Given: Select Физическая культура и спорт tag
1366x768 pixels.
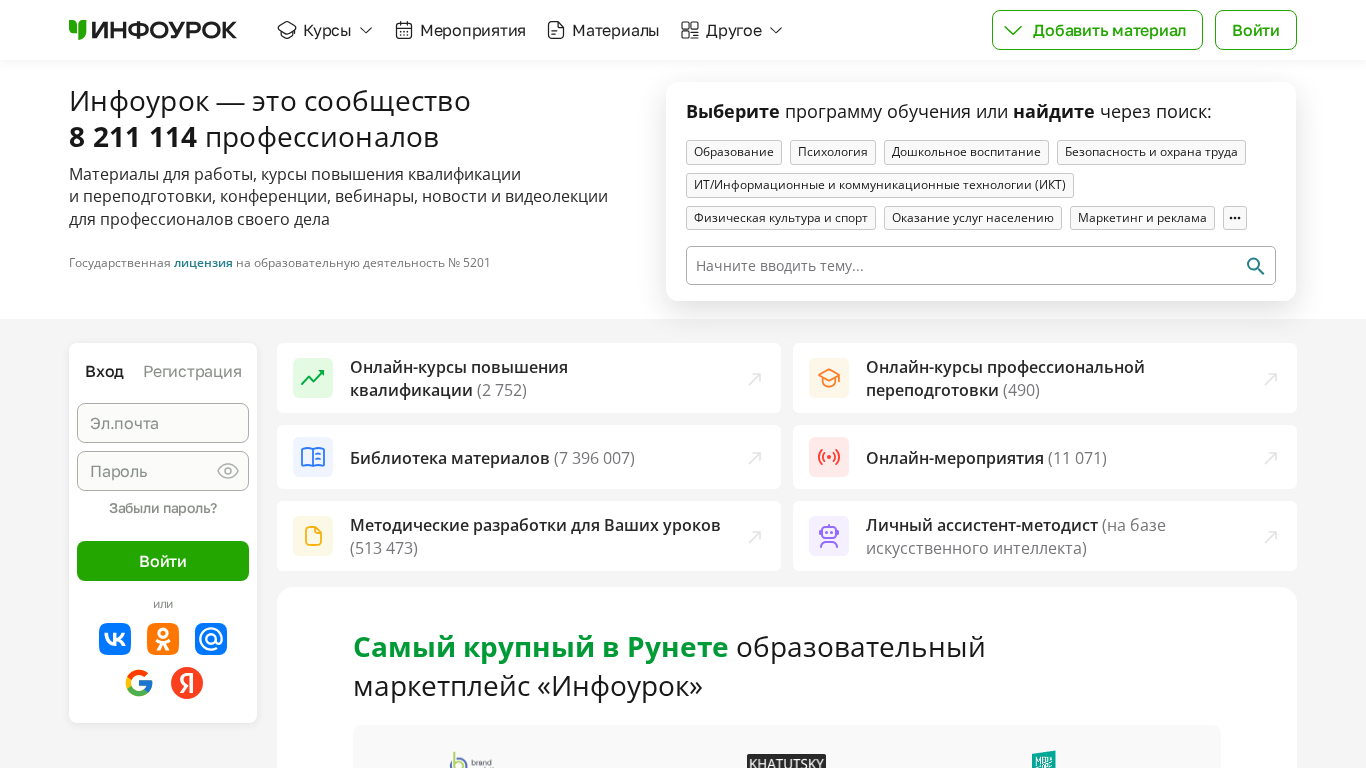Looking at the screenshot, I should tap(781, 218).
